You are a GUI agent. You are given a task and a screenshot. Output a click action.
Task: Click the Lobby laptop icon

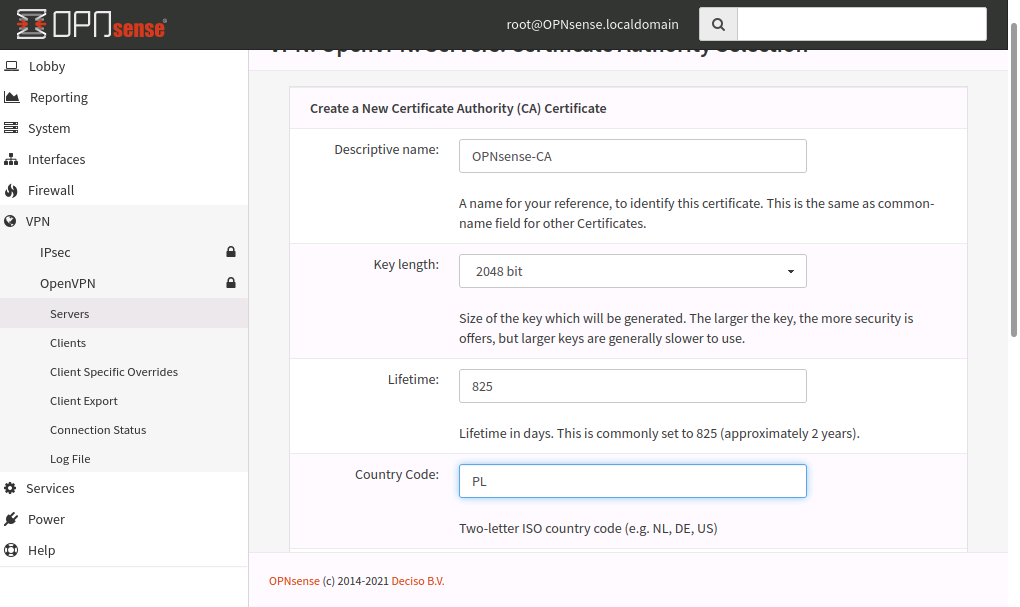(x=12, y=67)
